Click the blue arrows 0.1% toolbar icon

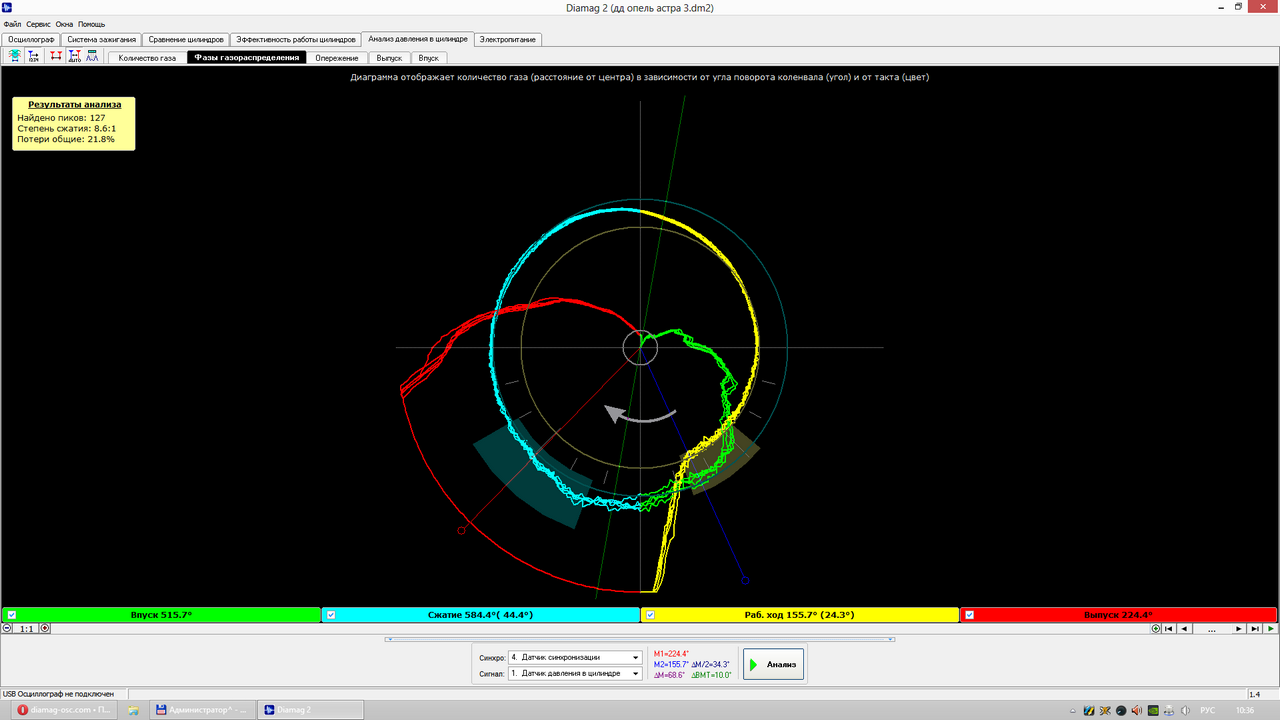(x=33, y=57)
